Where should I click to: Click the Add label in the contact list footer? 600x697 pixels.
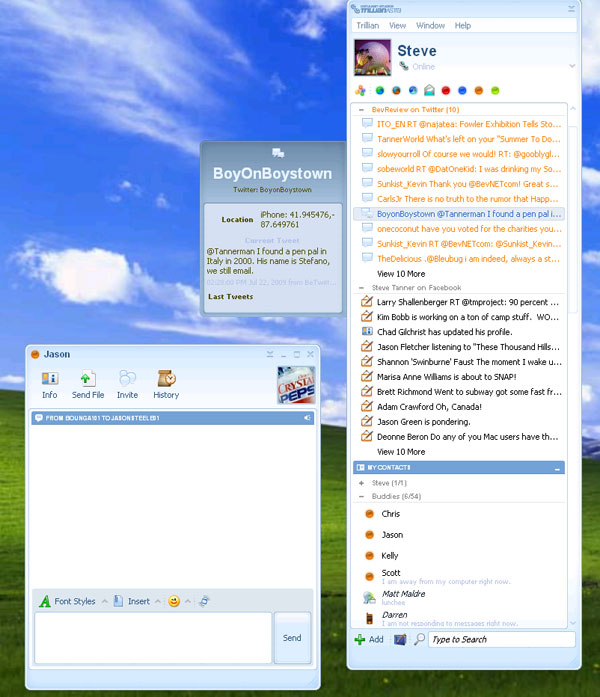(376, 640)
